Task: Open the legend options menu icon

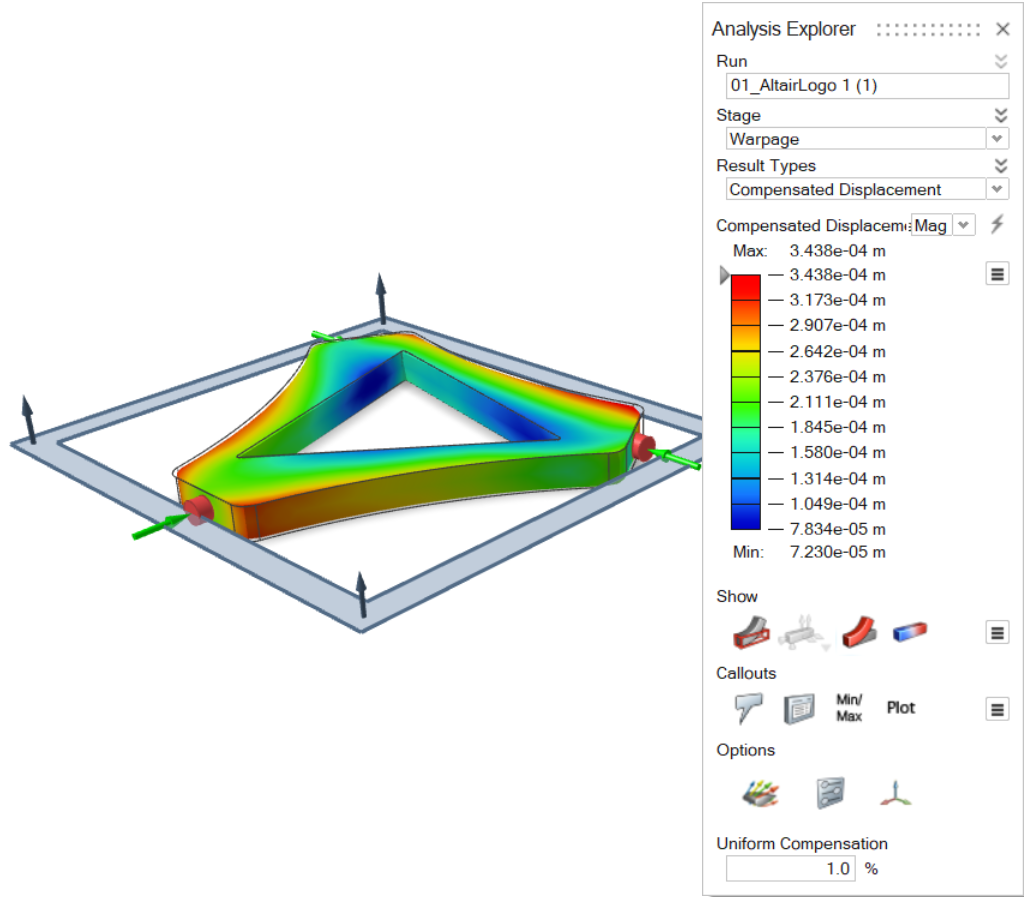Action: click(997, 274)
